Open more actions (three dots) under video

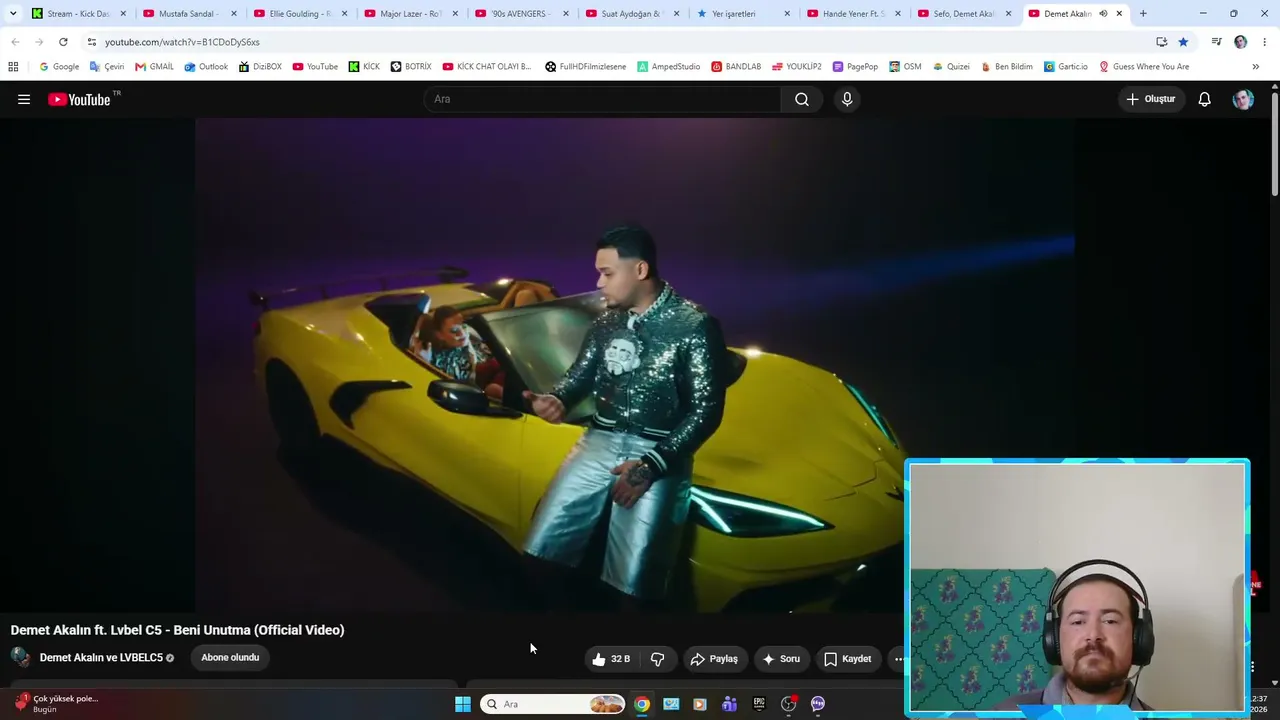pyautogui.click(x=898, y=659)
